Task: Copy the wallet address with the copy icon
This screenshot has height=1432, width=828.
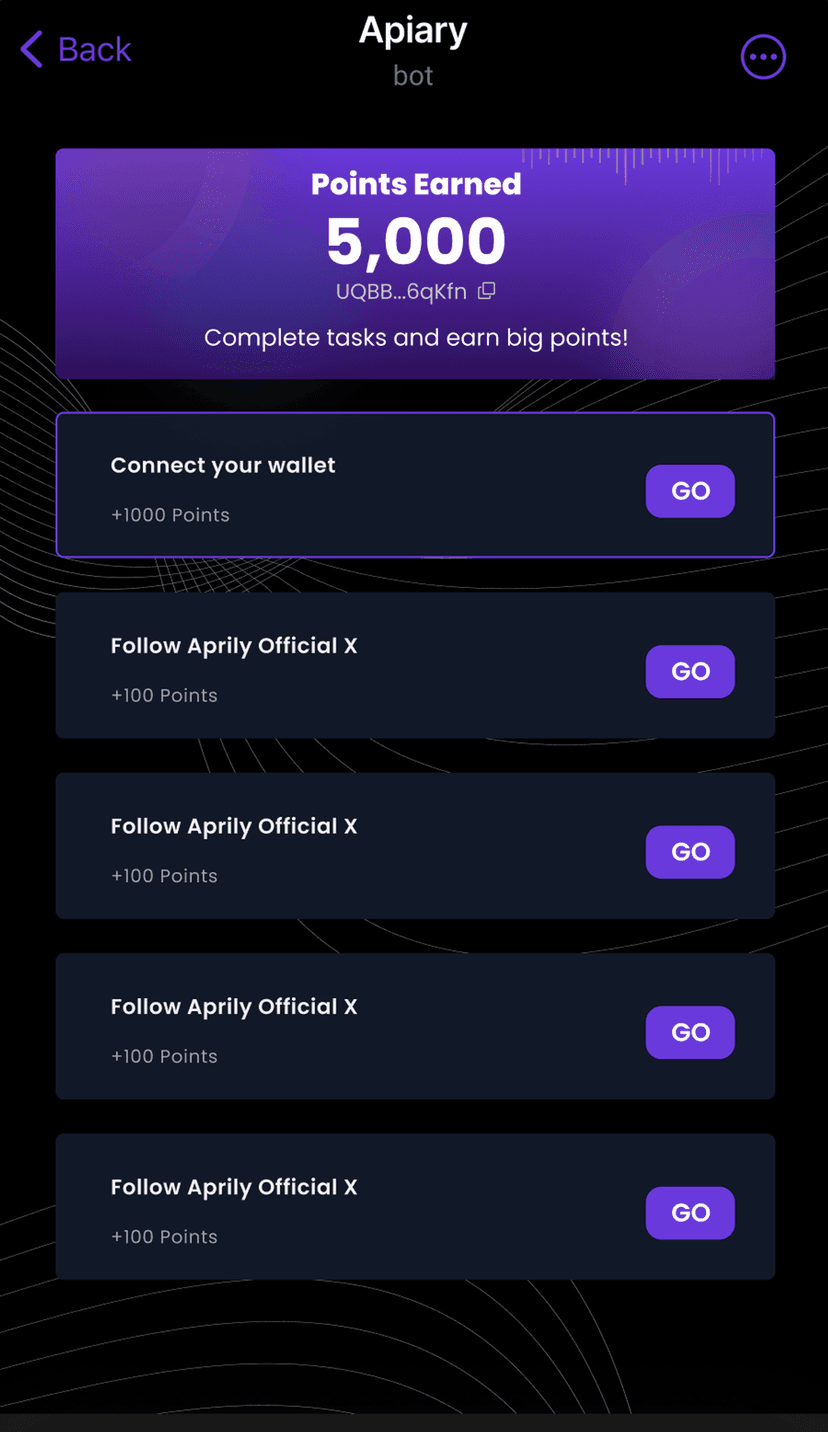Action: click(487, 291)
